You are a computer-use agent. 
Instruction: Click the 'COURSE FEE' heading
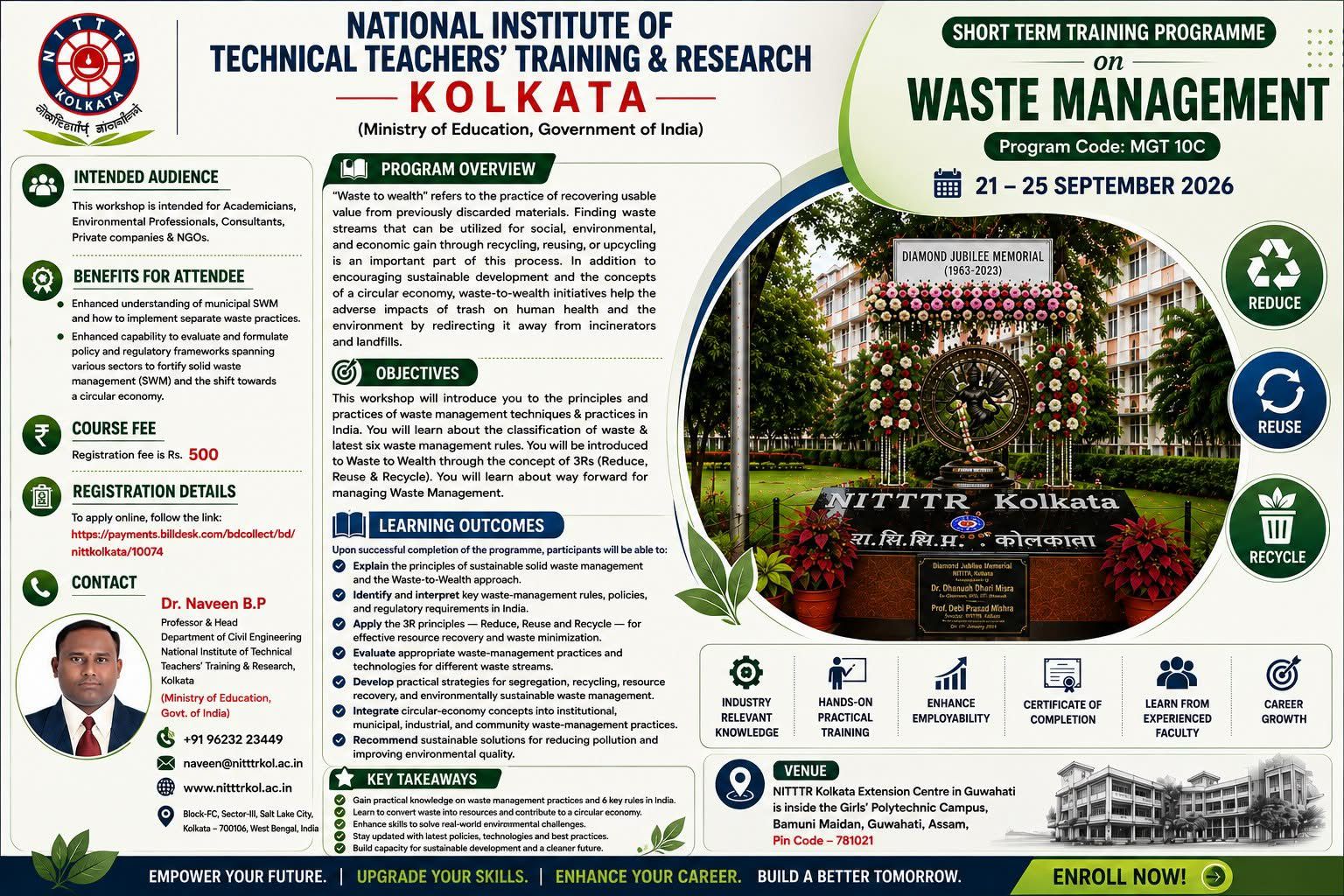pyautogui.click(x=114, y=428)
